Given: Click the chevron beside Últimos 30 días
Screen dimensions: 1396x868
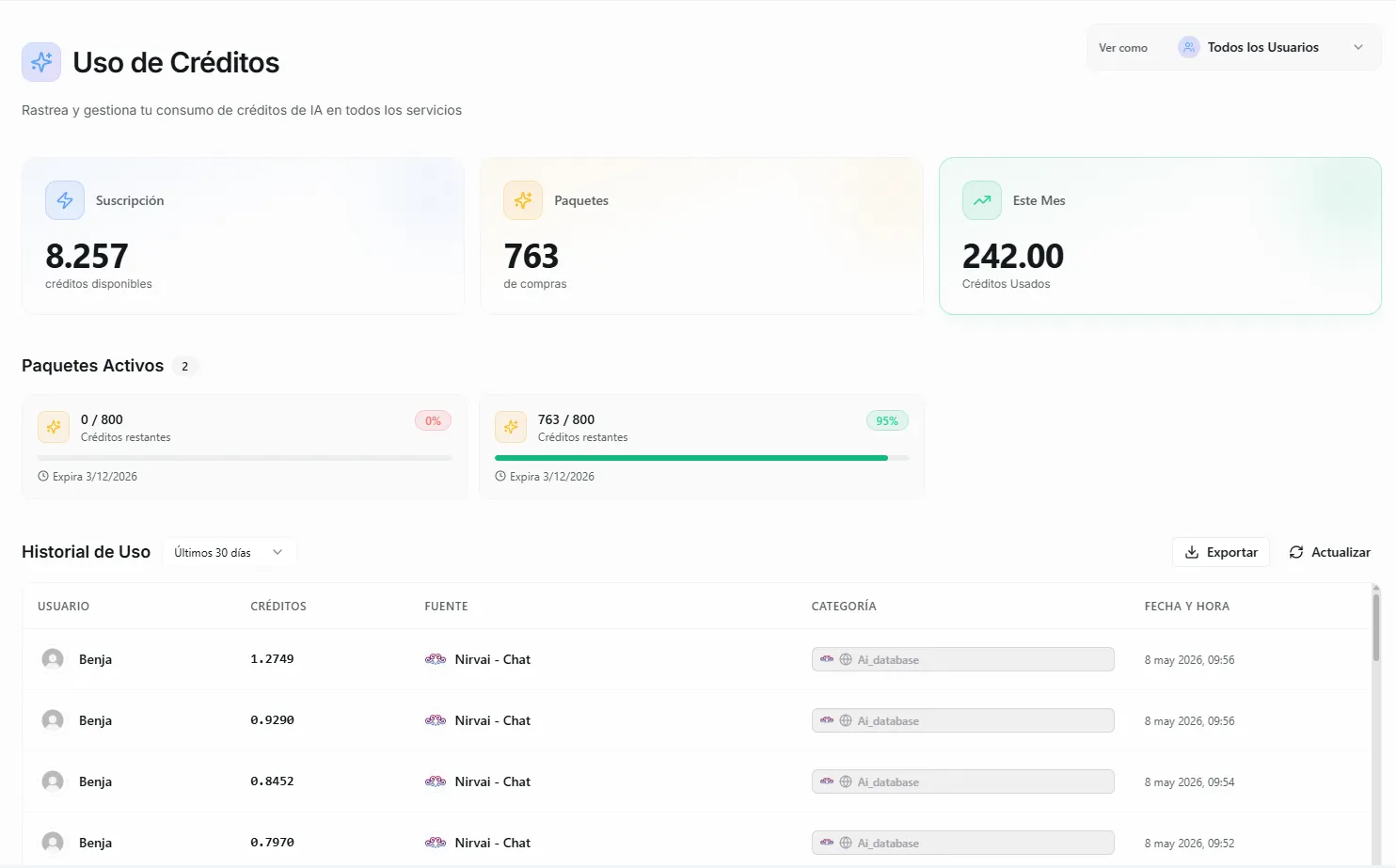Looking at the screenshot, I should click(278, 552).
